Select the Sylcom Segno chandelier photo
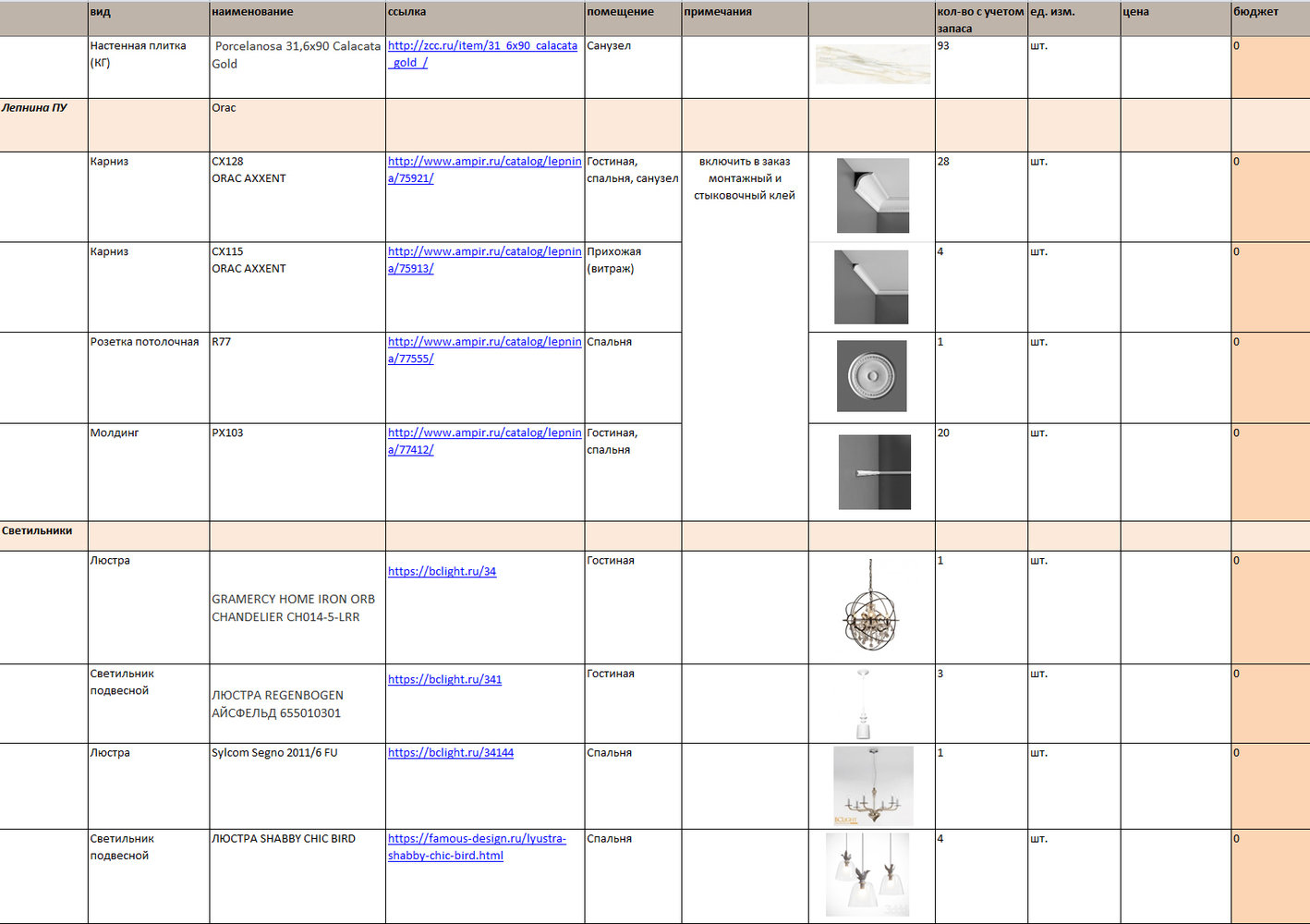This screenshot has height=924, width=1310. pyautogui.click(x=872, y=785)
